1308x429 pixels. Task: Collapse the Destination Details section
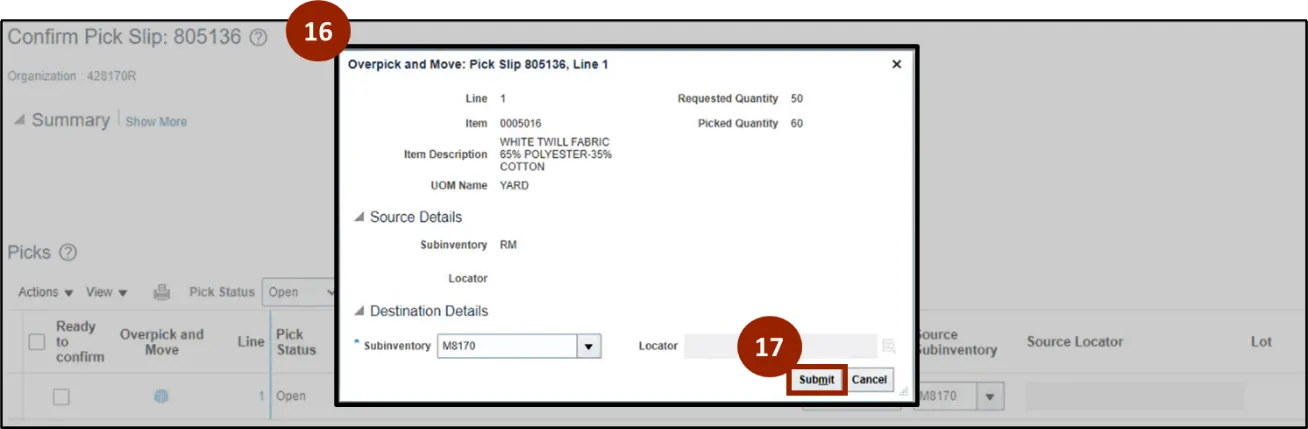[x=359, y=311]
